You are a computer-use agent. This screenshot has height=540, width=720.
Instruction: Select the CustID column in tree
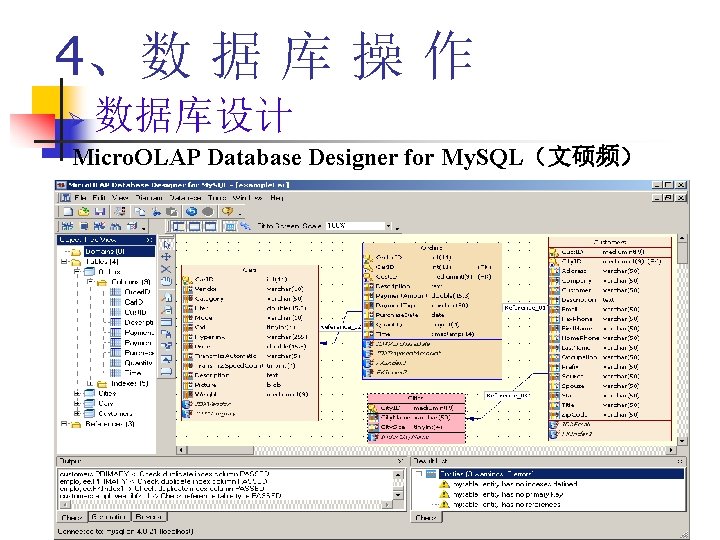point(135,312)
